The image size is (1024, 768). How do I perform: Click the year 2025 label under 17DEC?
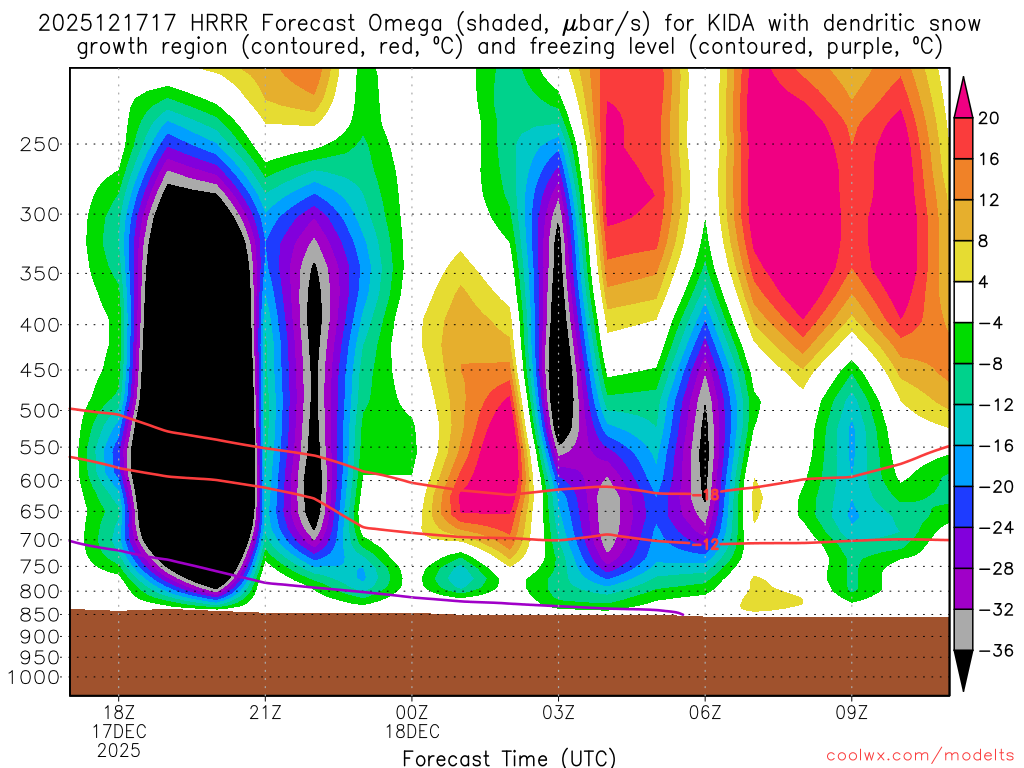[118, 750]
